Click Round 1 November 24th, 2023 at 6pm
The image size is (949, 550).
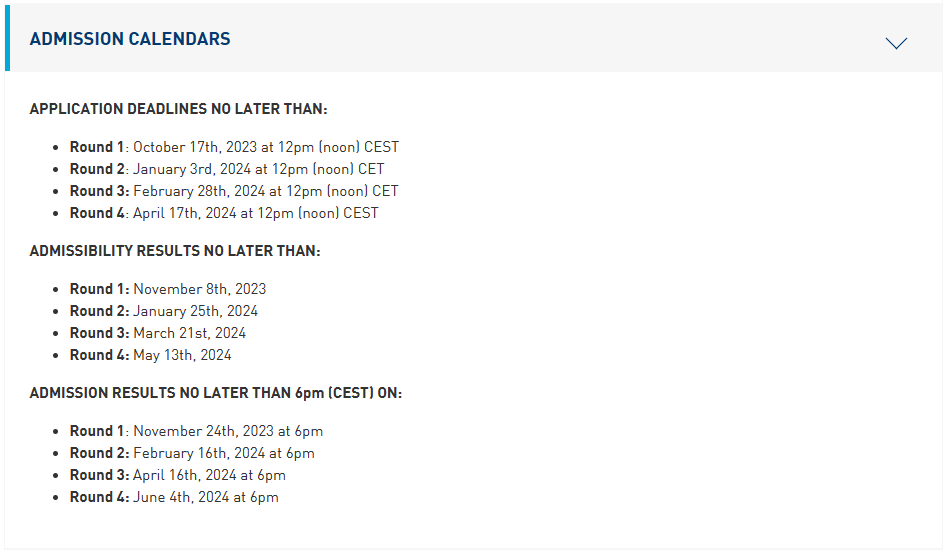(x=197, y=431)
